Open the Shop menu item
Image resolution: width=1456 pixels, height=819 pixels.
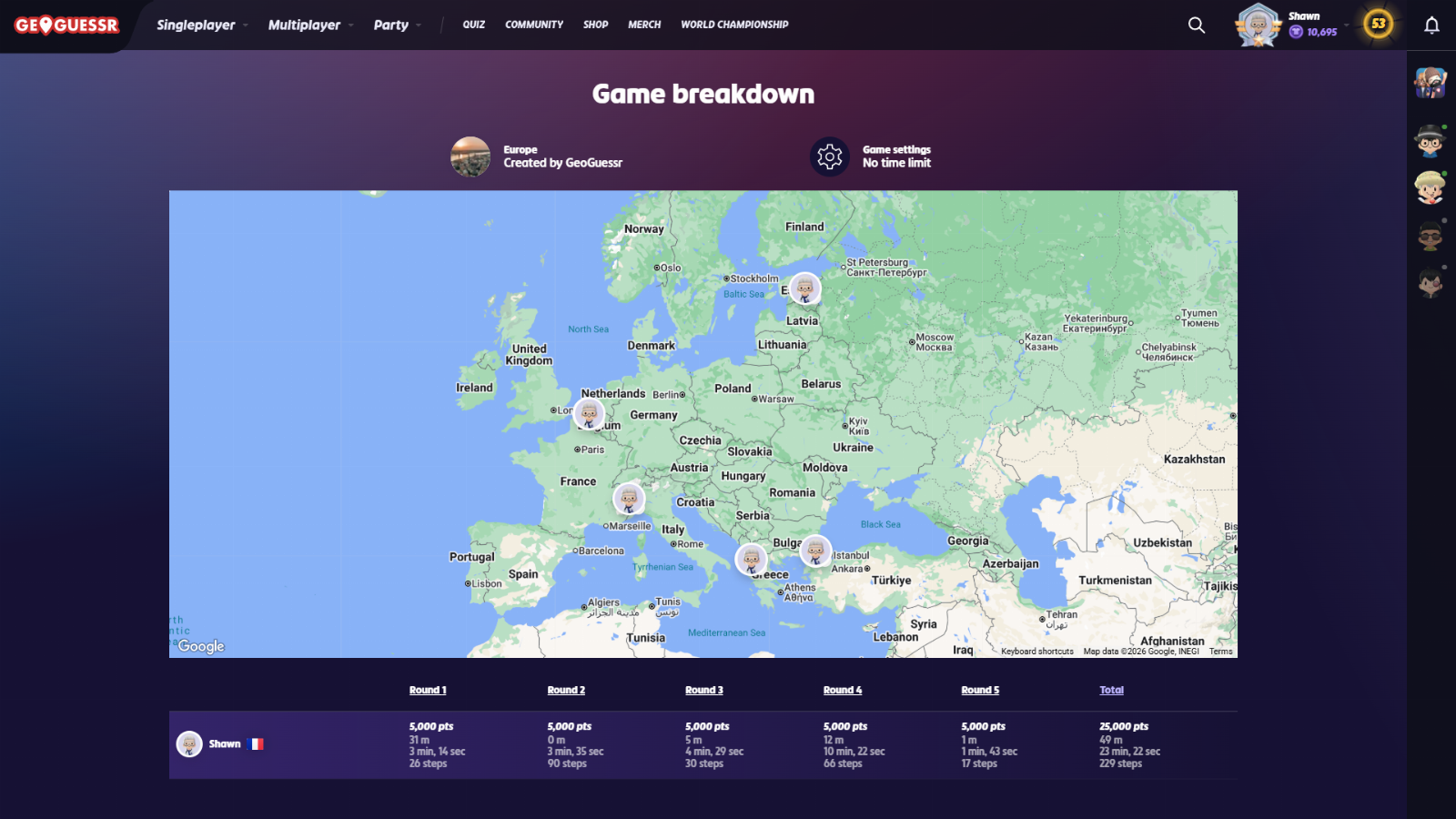595,25
